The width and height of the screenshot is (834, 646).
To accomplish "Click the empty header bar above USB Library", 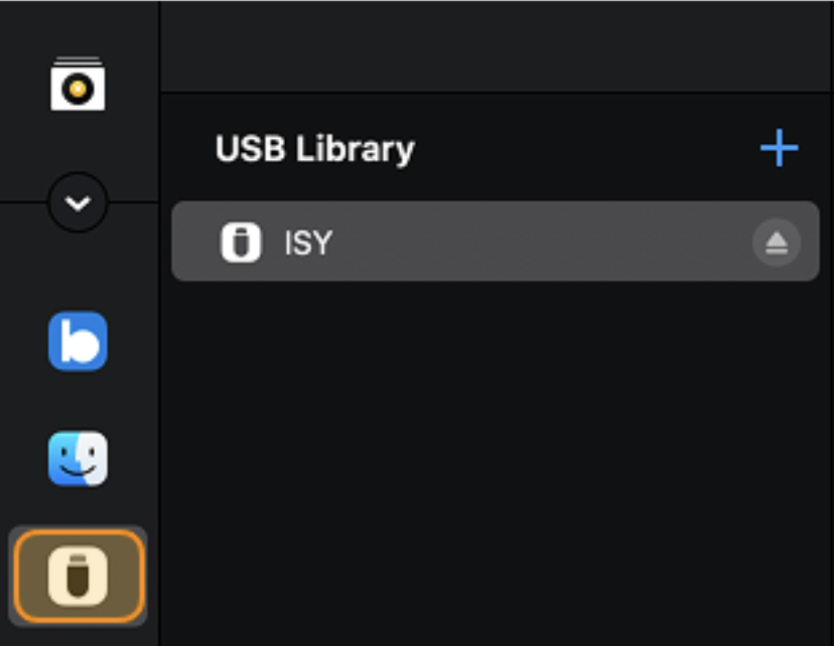I will click(x=495, y=47).
